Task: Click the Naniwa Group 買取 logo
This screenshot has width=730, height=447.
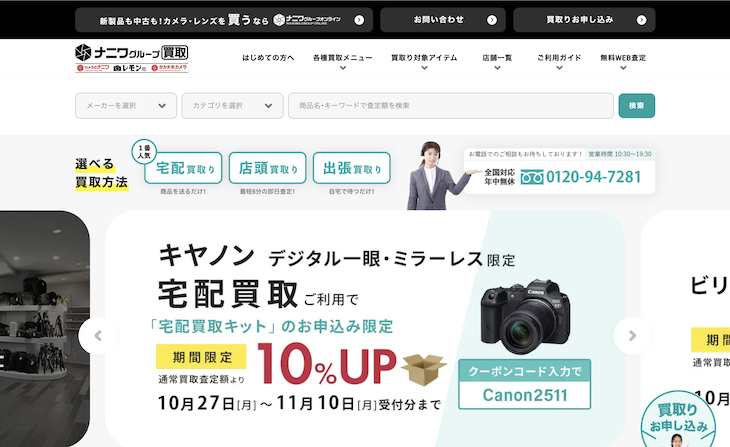Action: [132, 53]
